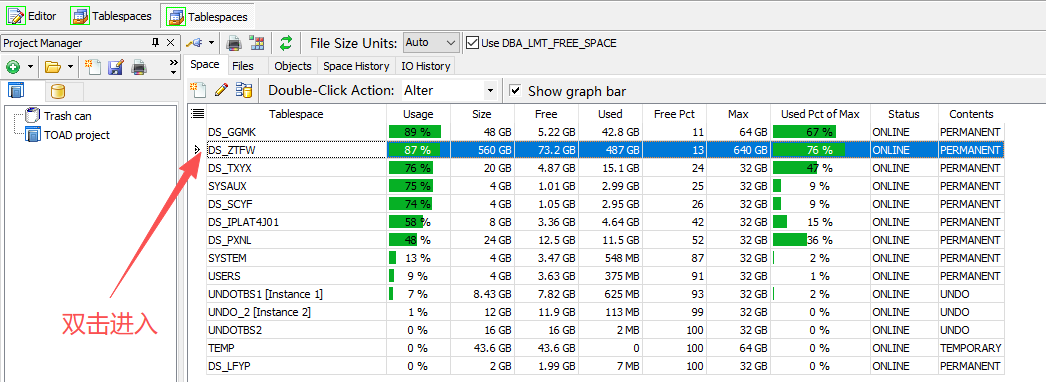Open the dropdown beside the green add button

pos(29,67)
